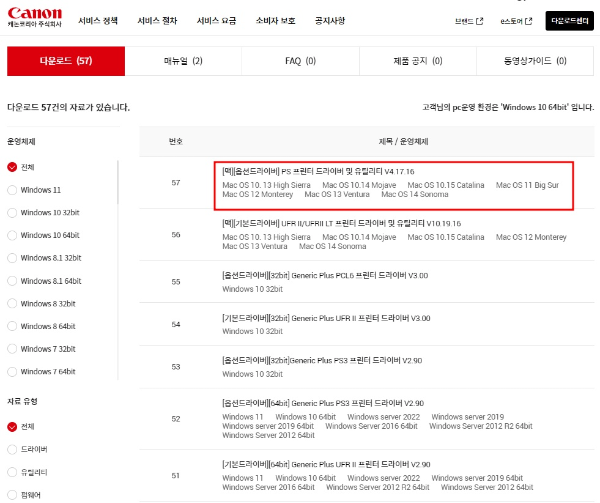Select the 전체 operating system radio

(x=12, y=167)
